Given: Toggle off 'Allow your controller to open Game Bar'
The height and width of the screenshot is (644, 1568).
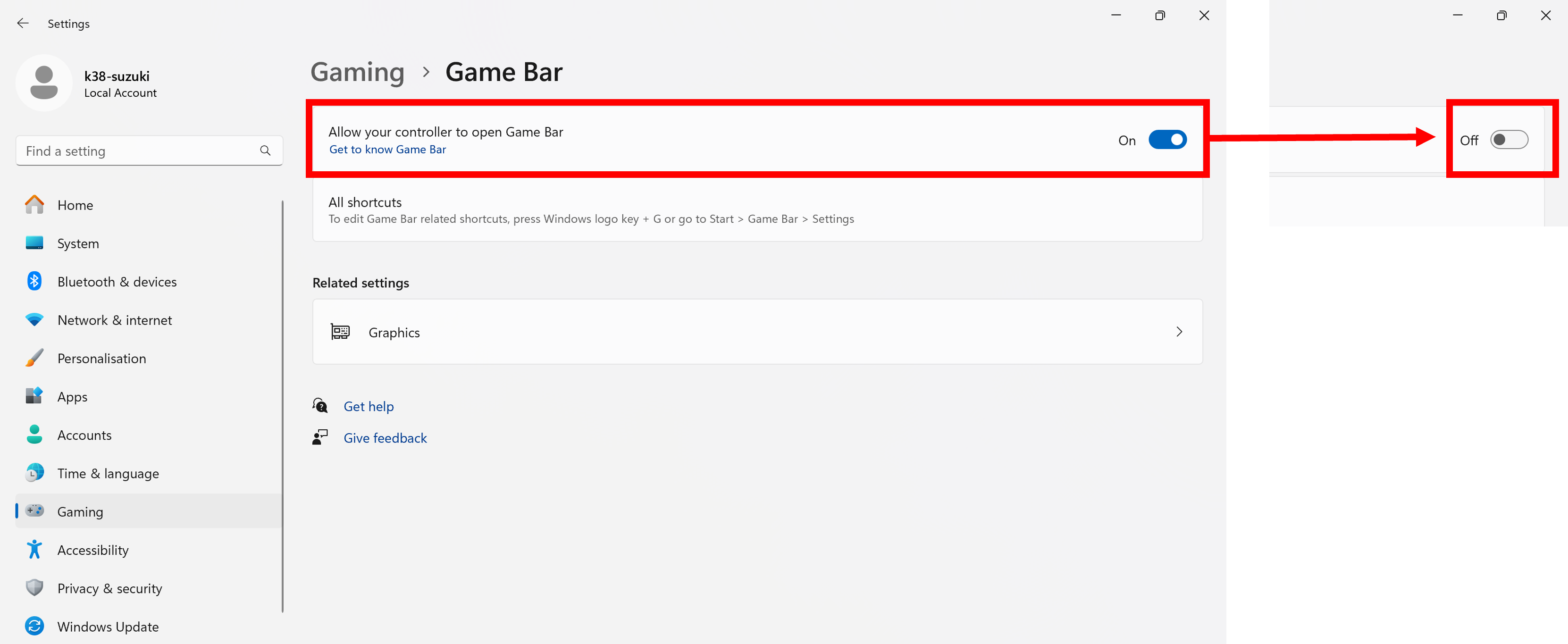Looking at the screenshot, I should click(1167, 139).
